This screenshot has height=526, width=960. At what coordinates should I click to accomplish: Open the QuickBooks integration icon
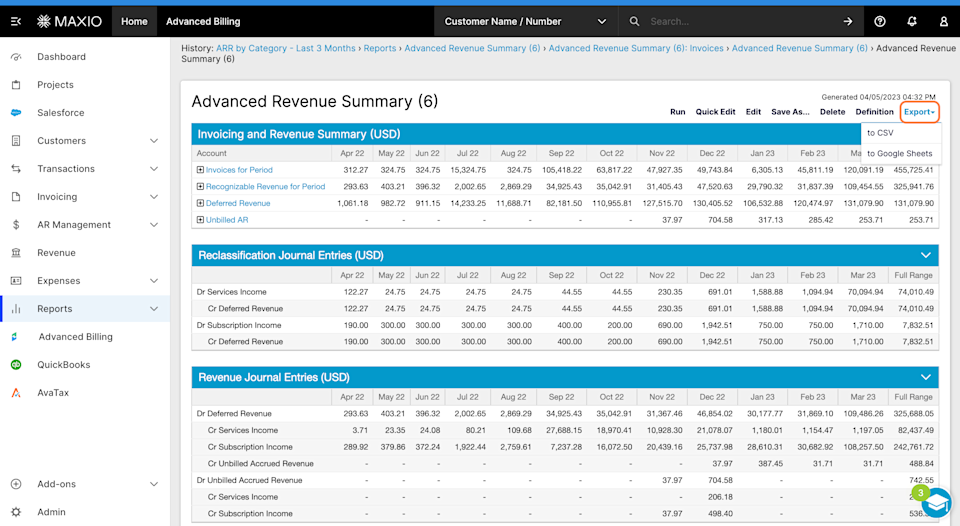click(16, 365)
